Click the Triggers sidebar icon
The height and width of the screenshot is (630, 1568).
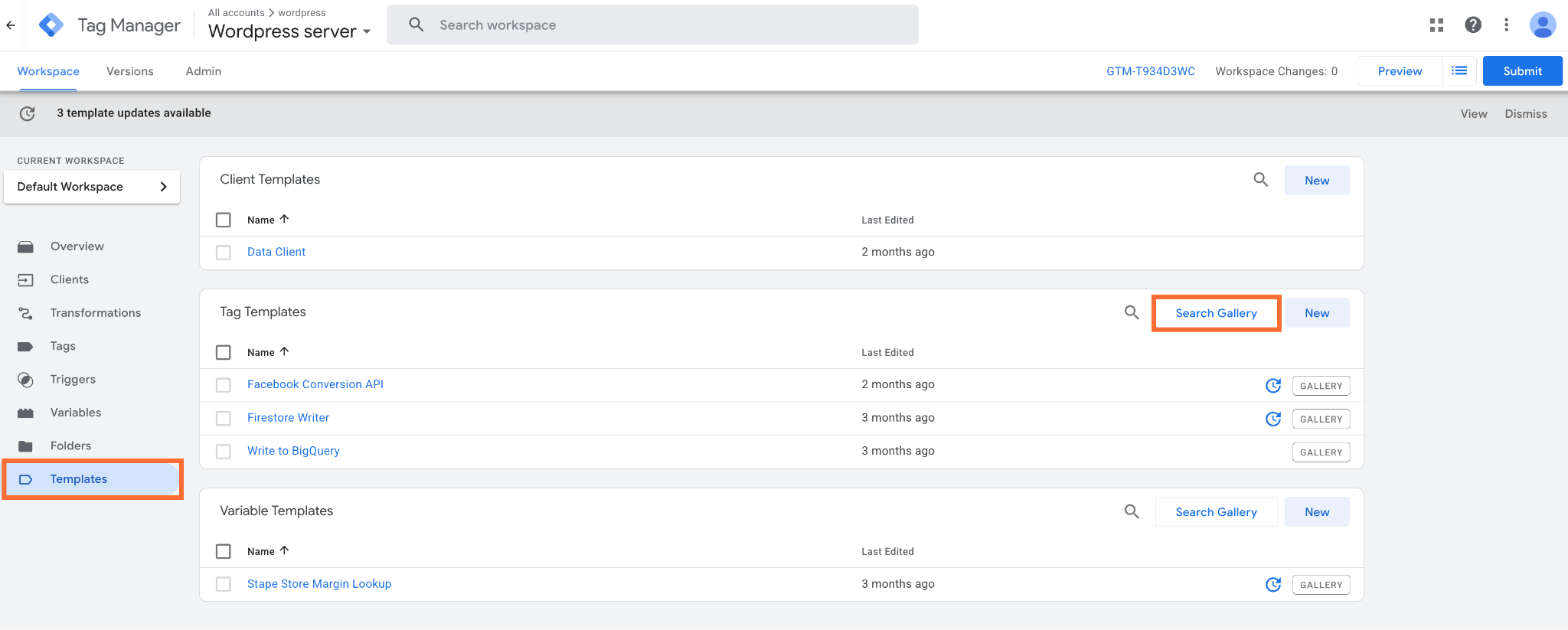pyautogui.click(x=25, y=380)
